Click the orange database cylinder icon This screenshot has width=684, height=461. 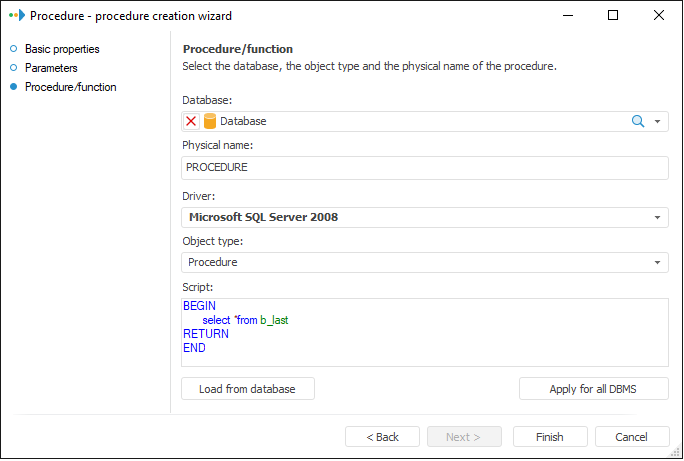coord(210,121)
